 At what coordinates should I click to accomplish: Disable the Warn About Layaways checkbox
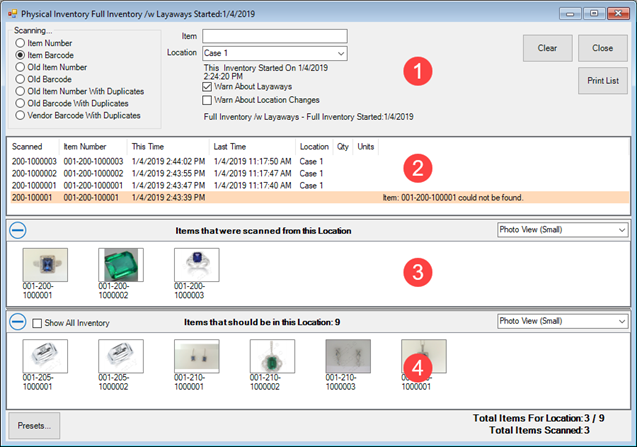207,87
